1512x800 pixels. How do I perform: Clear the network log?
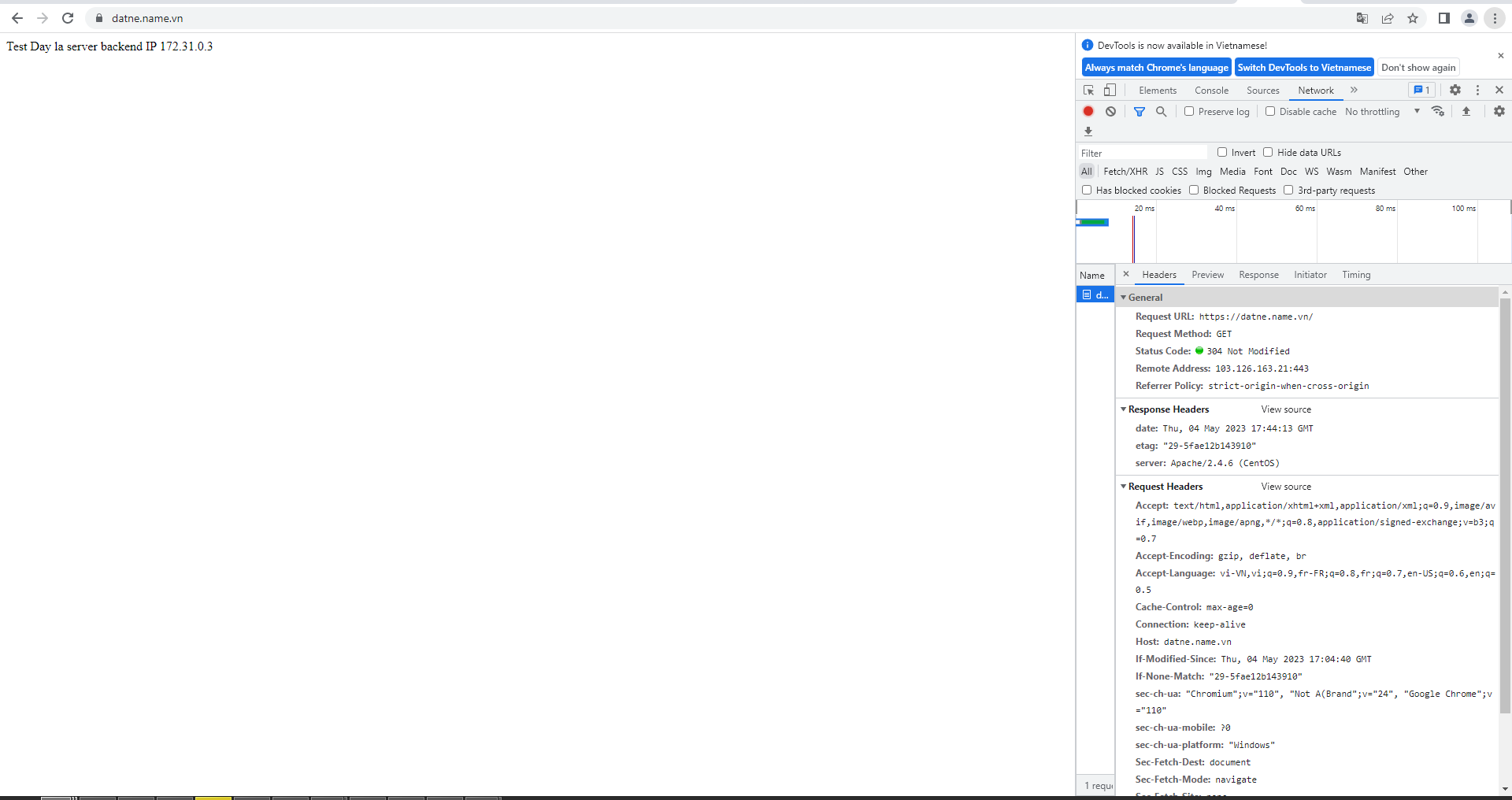[x=1110, y=112]
